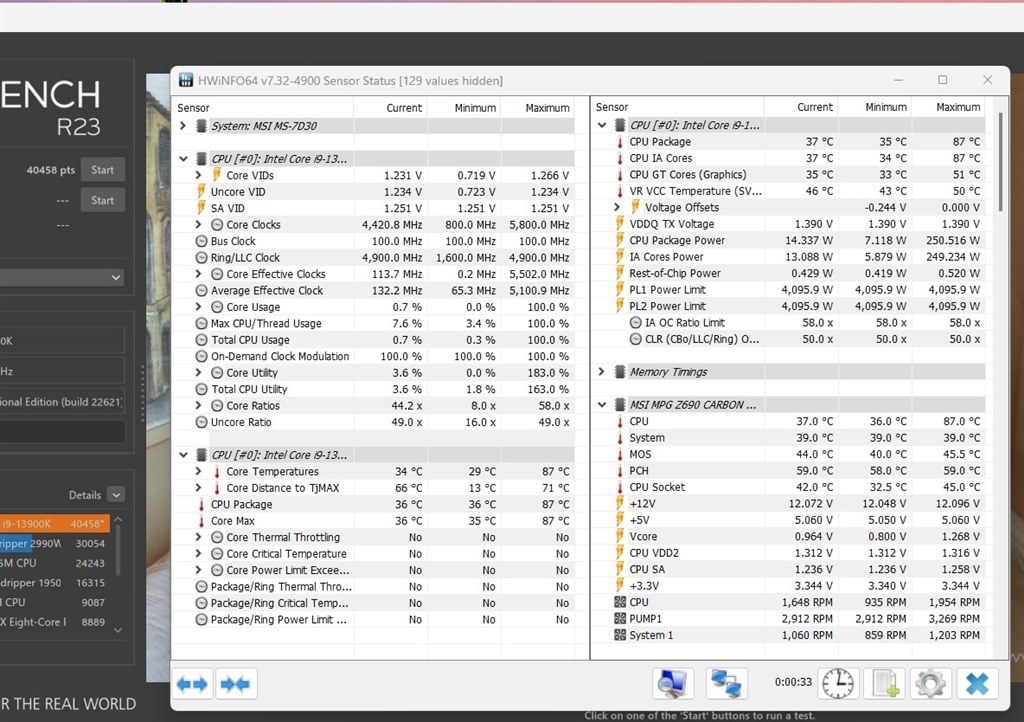The height and width of the screenshot is (722, 1024).
Task: Click the log file with plus icon
Action: pos(885,683)
